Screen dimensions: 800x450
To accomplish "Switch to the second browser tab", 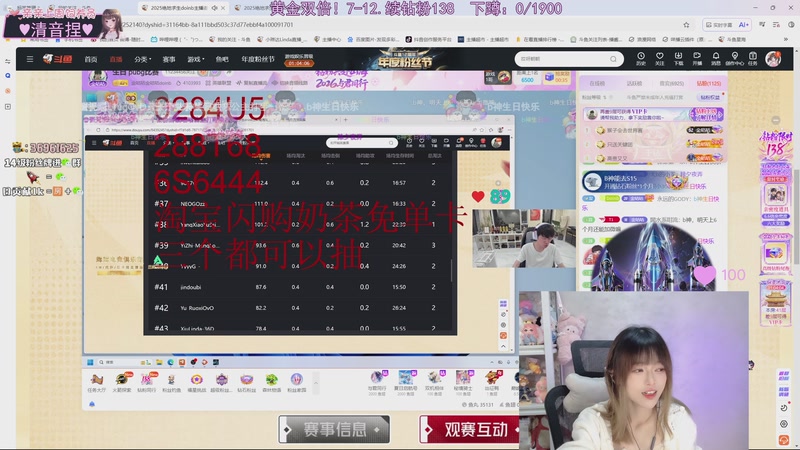I will pos(253,8).
